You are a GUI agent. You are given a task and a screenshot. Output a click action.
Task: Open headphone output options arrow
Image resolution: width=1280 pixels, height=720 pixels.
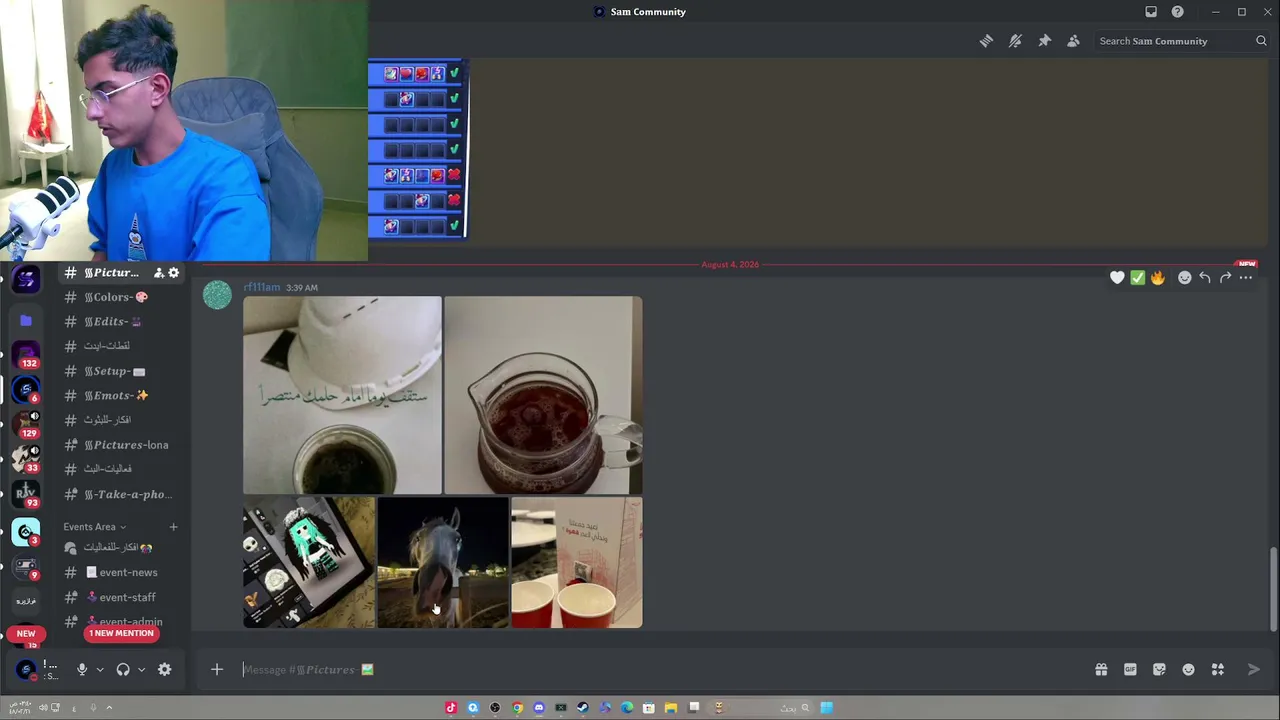coord(141,670)
